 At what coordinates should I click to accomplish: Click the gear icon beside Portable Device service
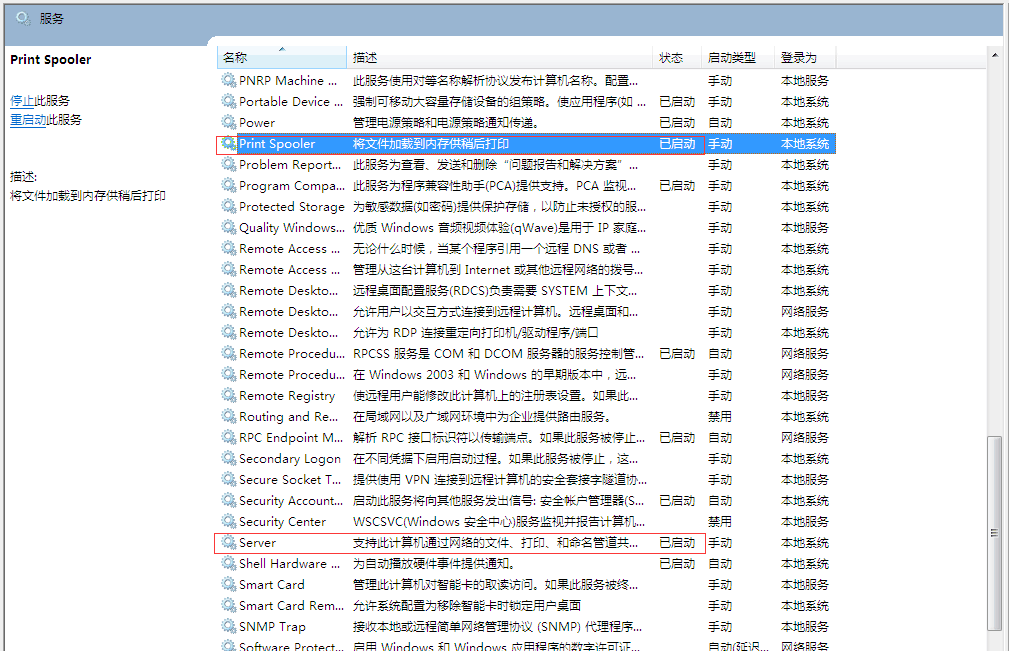228,101
